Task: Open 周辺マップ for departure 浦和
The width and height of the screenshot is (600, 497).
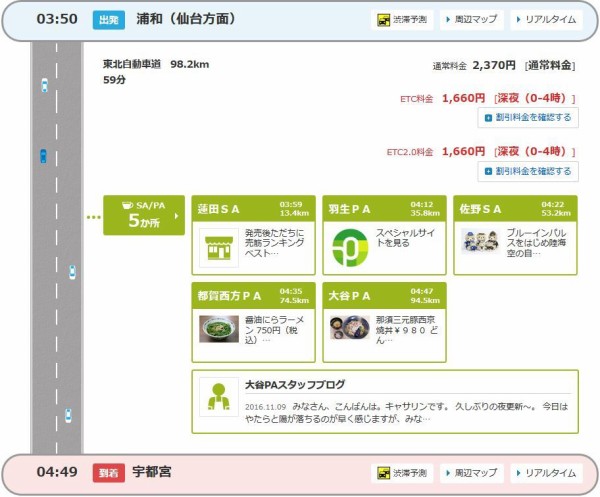Action: [x=472, y=20]
